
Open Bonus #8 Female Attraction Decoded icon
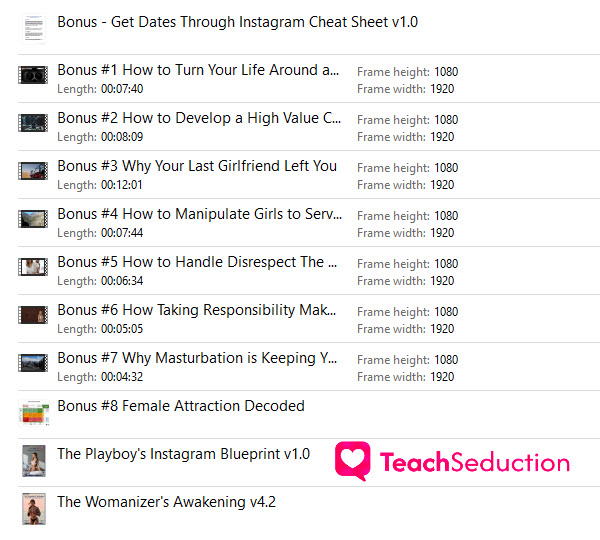[x=34, y=413]
